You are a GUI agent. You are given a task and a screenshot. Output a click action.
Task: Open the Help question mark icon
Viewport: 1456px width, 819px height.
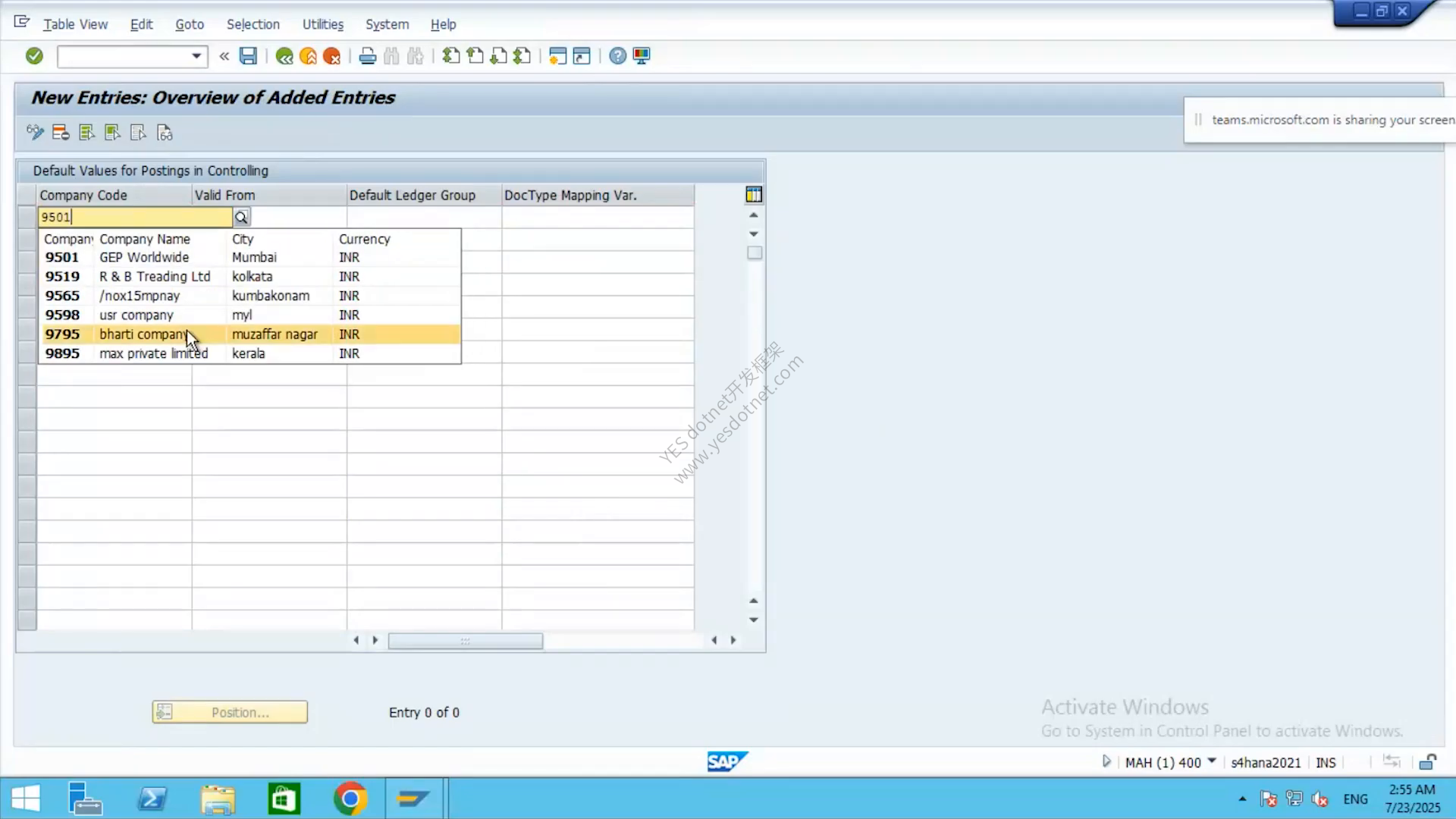(618, 56)
